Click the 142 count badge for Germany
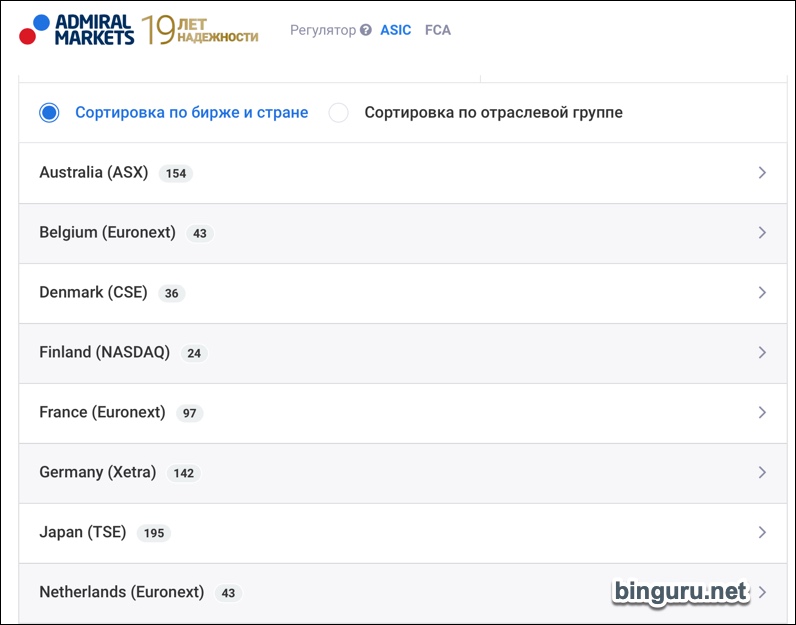The width and height of the screenshot is (796, 625). point(183,473)
